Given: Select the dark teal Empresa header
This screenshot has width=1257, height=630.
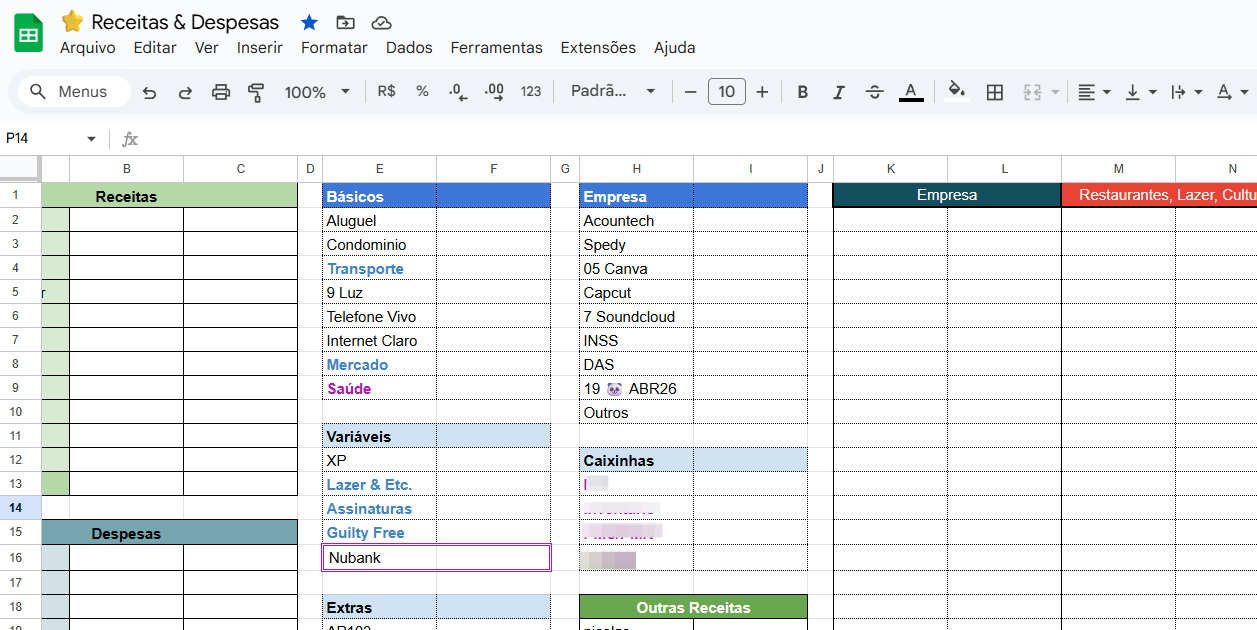Looking at the screenshot, I should [x=947, y=195].
